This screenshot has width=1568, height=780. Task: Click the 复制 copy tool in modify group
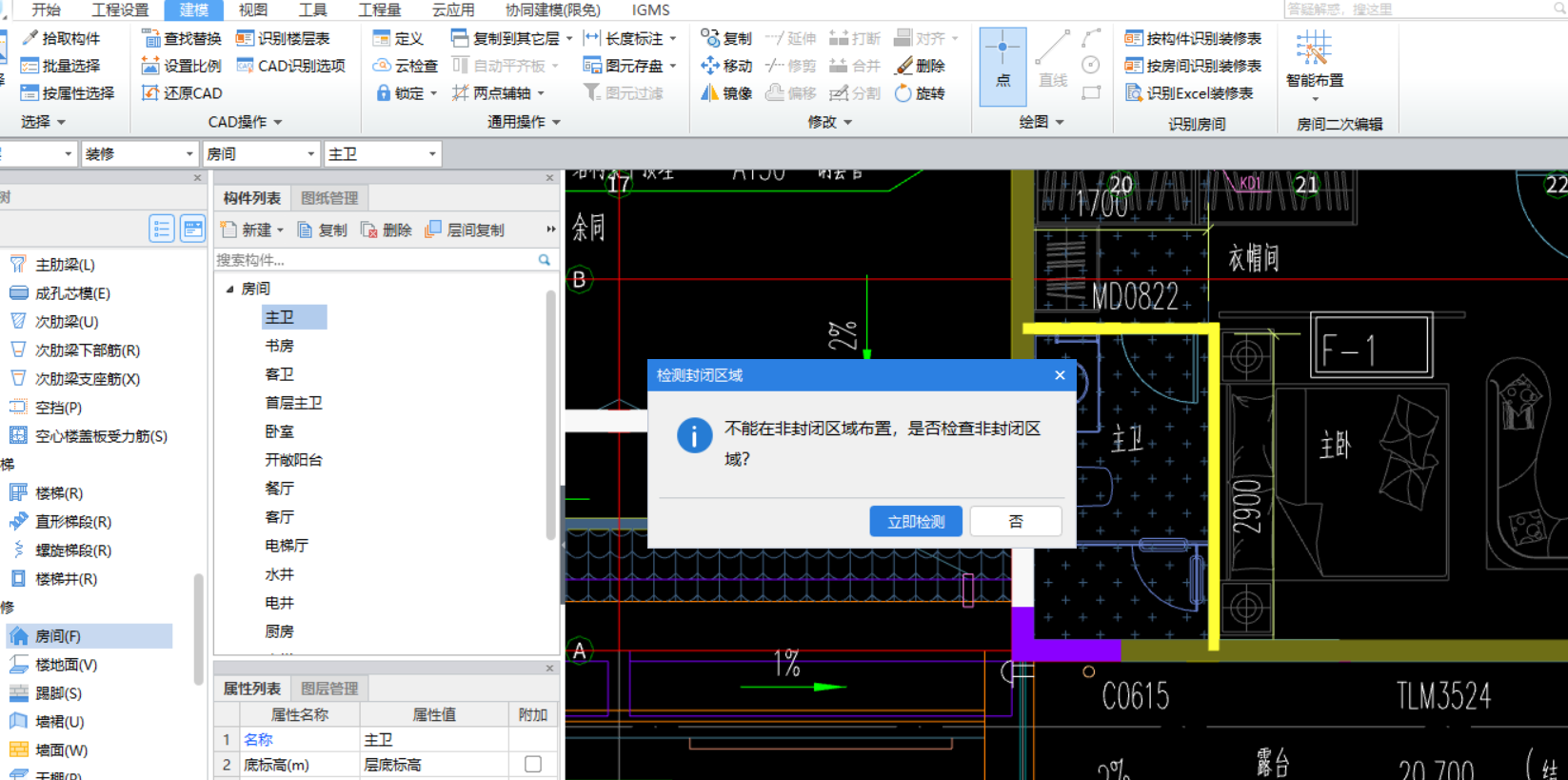[726, 38]
